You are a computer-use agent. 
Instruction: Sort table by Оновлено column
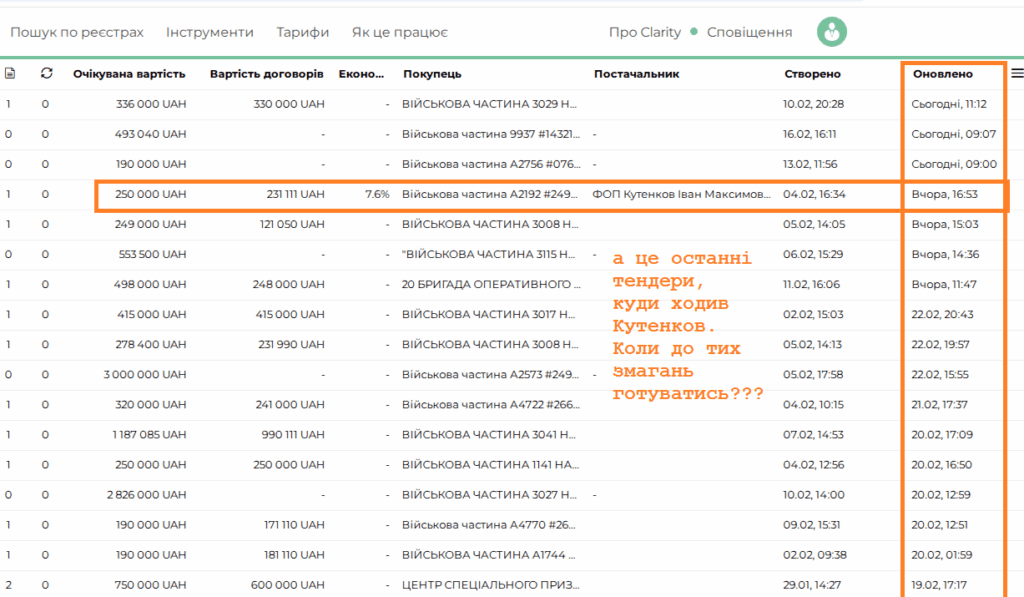point(942,74)
